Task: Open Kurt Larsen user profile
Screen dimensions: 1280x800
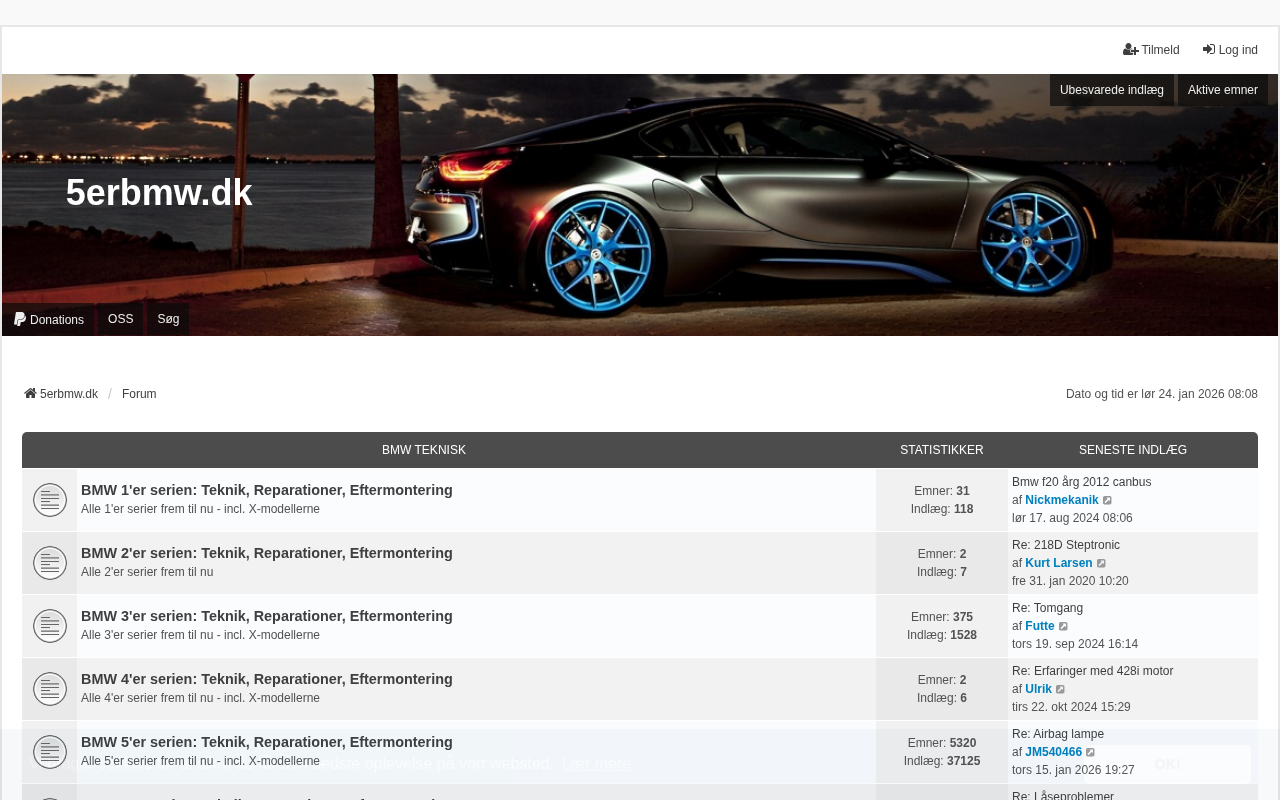Action: 1059,563
